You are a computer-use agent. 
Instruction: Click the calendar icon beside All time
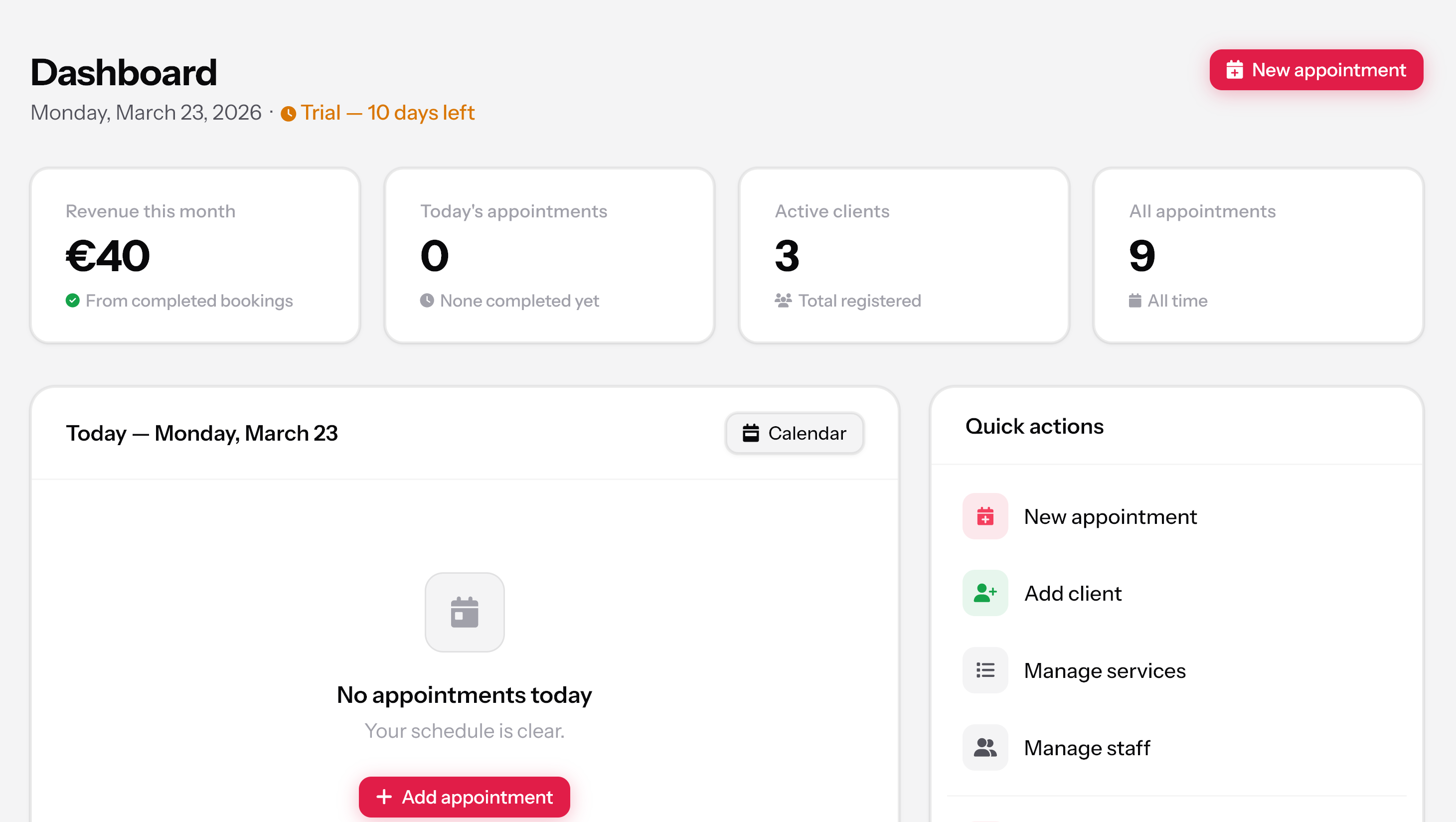1135,300
